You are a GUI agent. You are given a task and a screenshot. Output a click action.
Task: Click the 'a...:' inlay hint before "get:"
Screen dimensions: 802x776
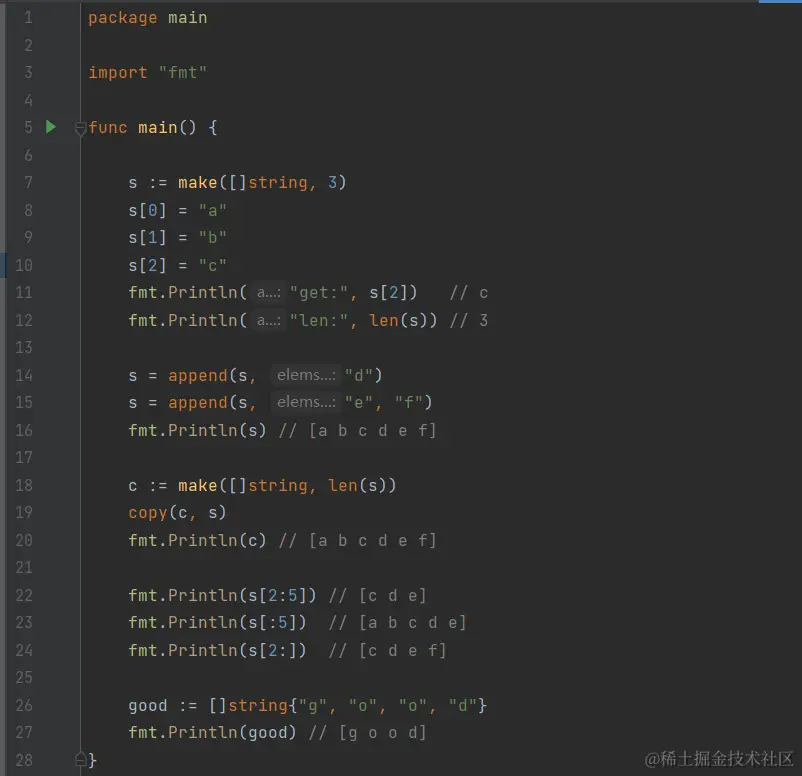[x=269, y=293]
